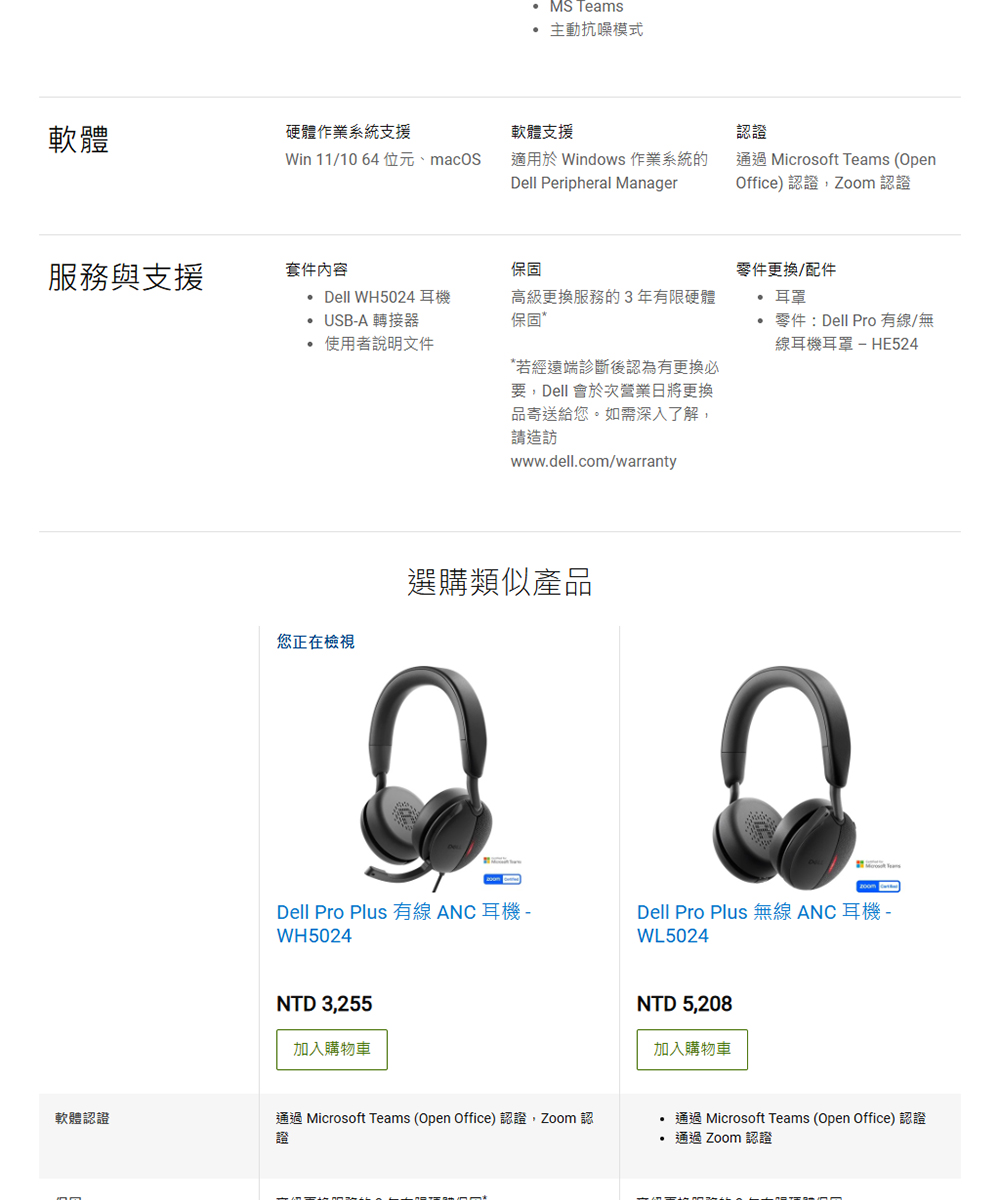Click the NTD 3,255 price
The height and width of the screenshot is (1200, 1000).
click(324, 1003)
